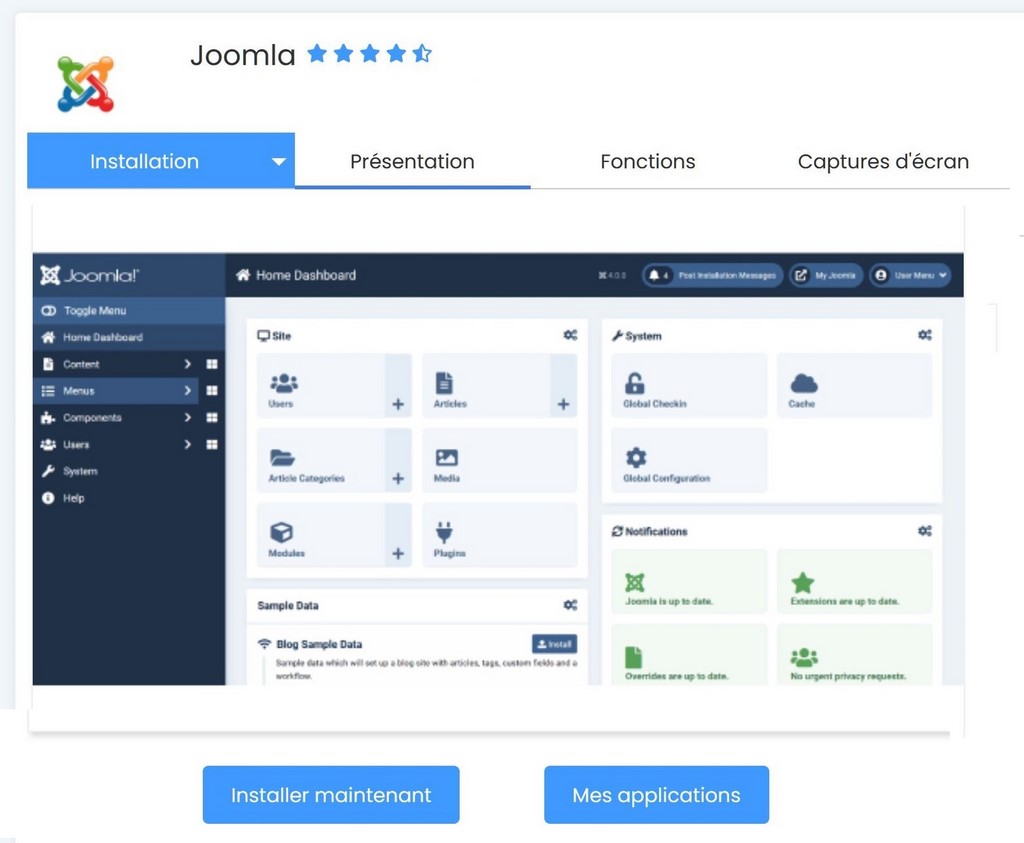1024x843 pixels.
Task: Switch to the Fonctions tab
Action: (647, 162)
